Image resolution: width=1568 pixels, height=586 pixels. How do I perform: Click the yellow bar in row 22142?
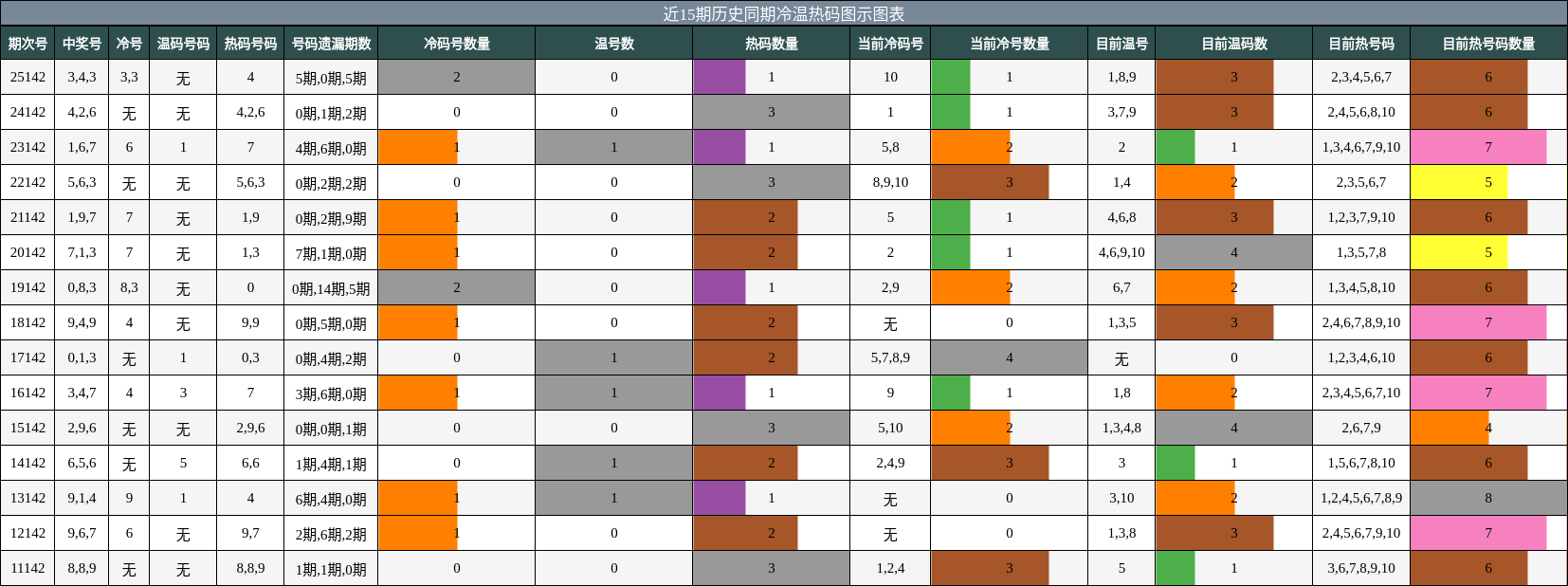1459,182
